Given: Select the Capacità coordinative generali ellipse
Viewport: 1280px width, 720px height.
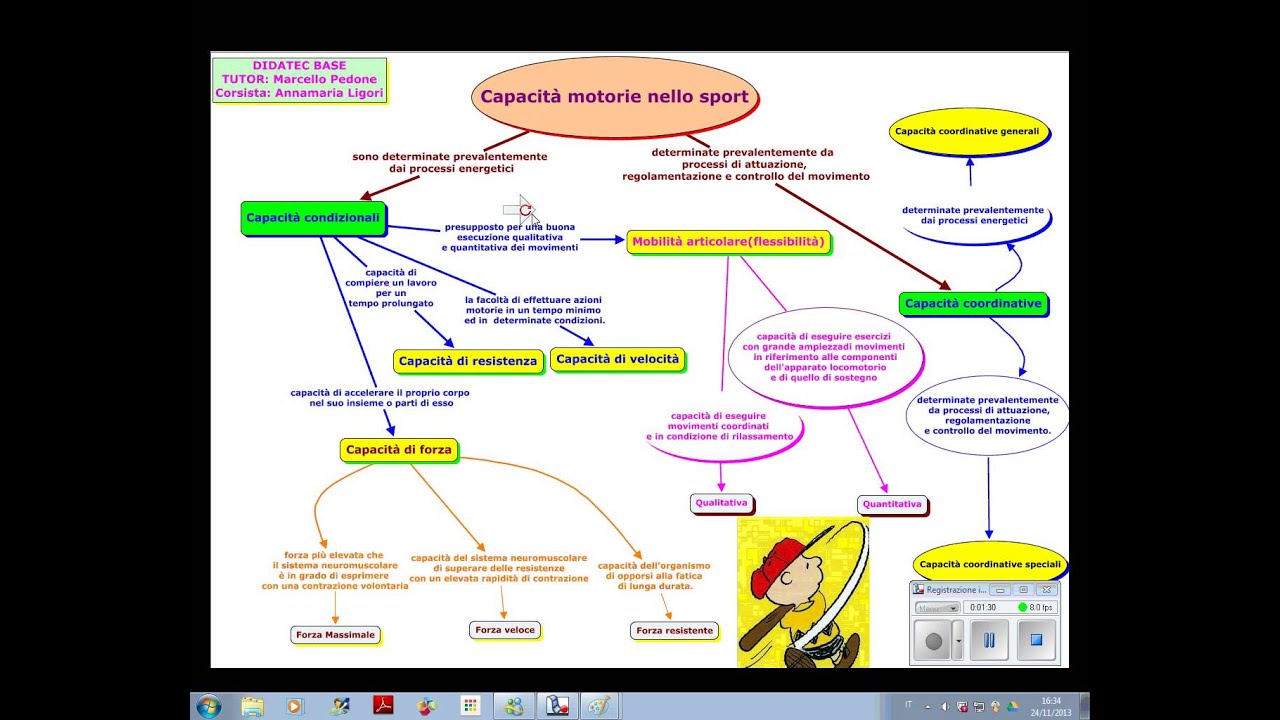Looking at the screenshot, I should (x=968, y=131).
